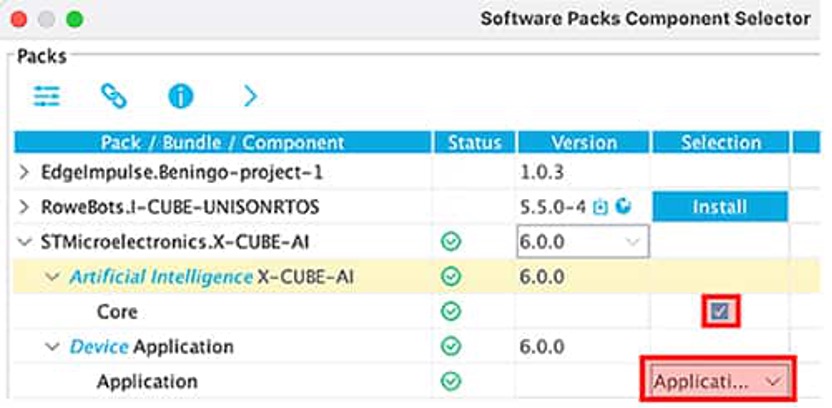The width and height of the screenshot is (832, 408).
Task: Click the 6.0.0 version in Artificial Intelligence row
Action: pos(541,277)
